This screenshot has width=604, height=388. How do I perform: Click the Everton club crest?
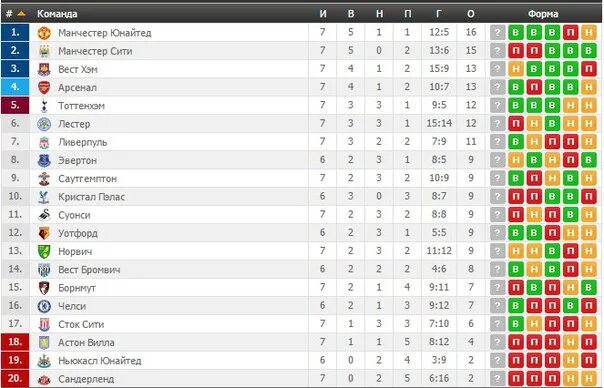point(44,160)
